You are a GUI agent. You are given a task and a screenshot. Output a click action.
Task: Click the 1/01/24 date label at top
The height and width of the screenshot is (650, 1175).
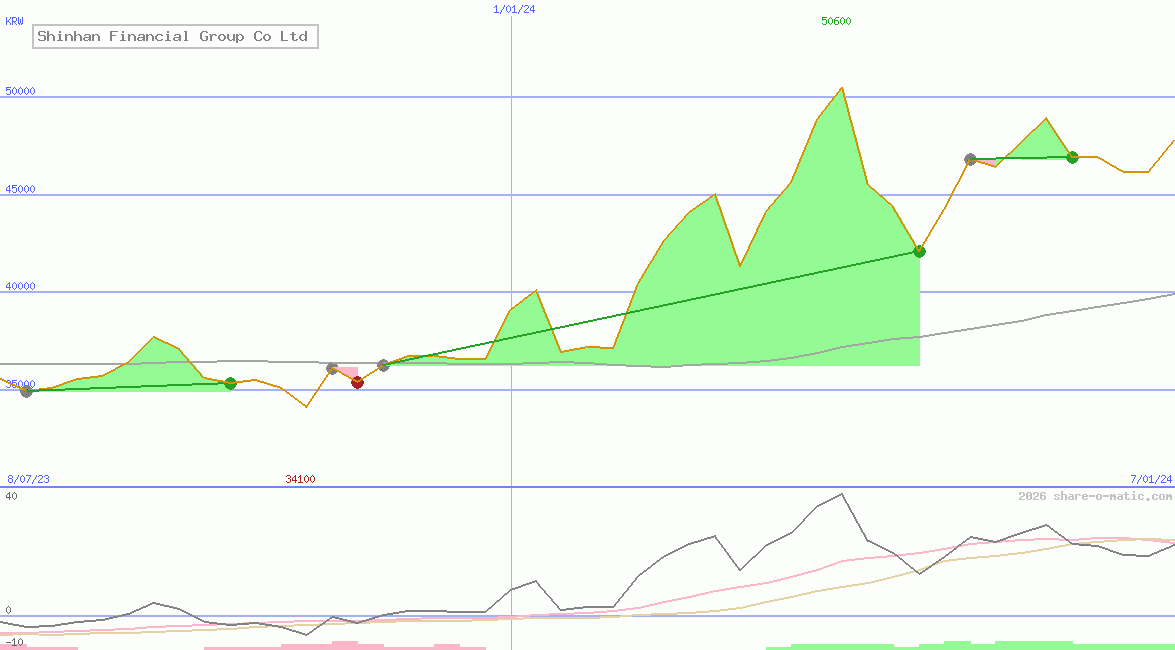pyautogui.click(x=514, y=9)
